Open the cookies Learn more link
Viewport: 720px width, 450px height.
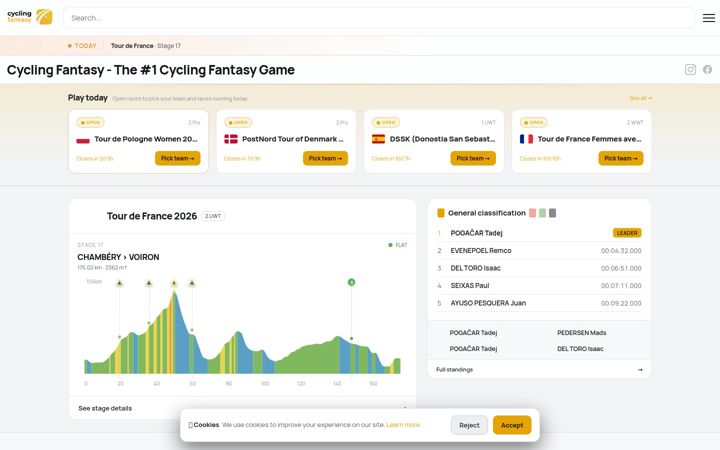tap(403, 425)
